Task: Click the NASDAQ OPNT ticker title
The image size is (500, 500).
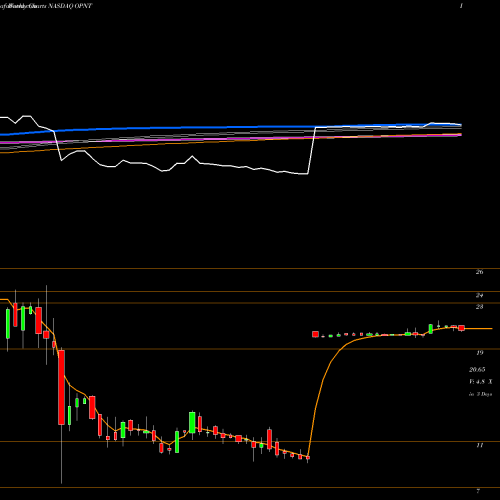Action: [70, 6]
